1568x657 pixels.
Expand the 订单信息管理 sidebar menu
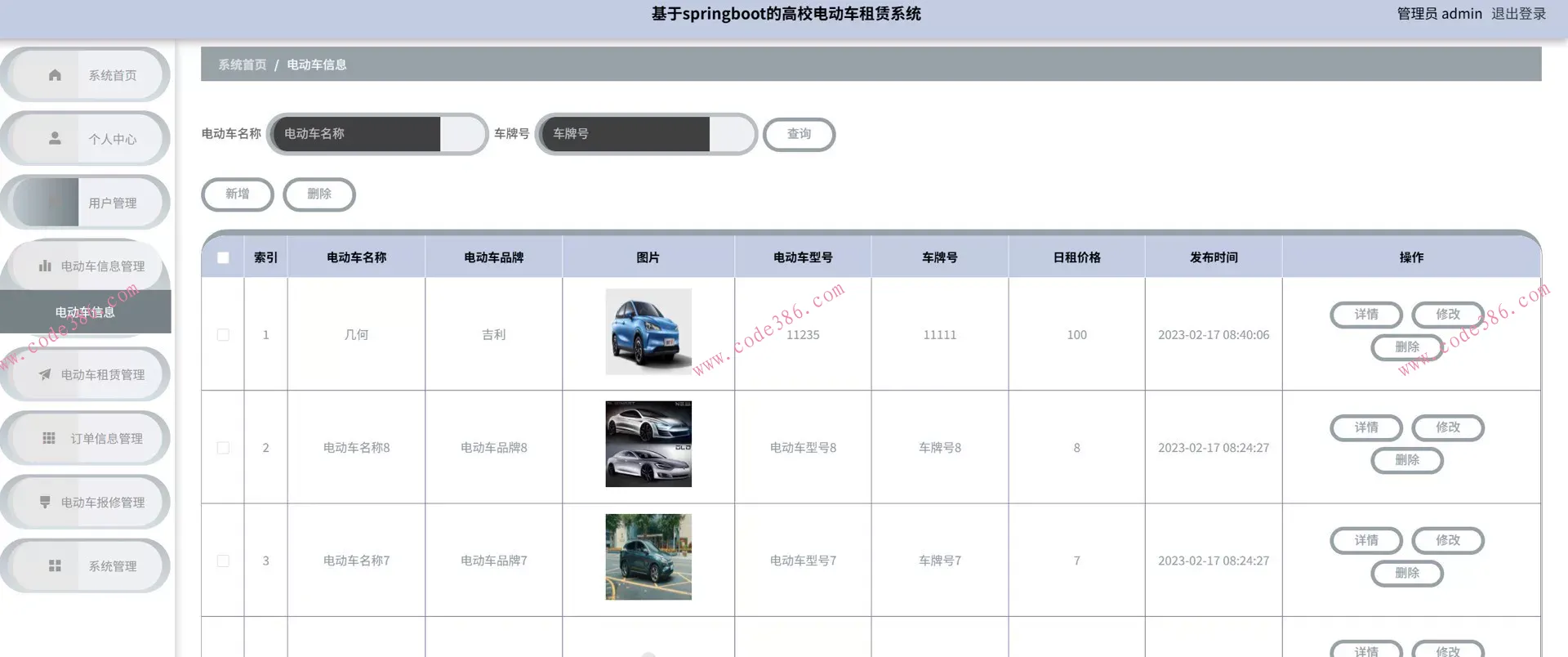[85, 438]
